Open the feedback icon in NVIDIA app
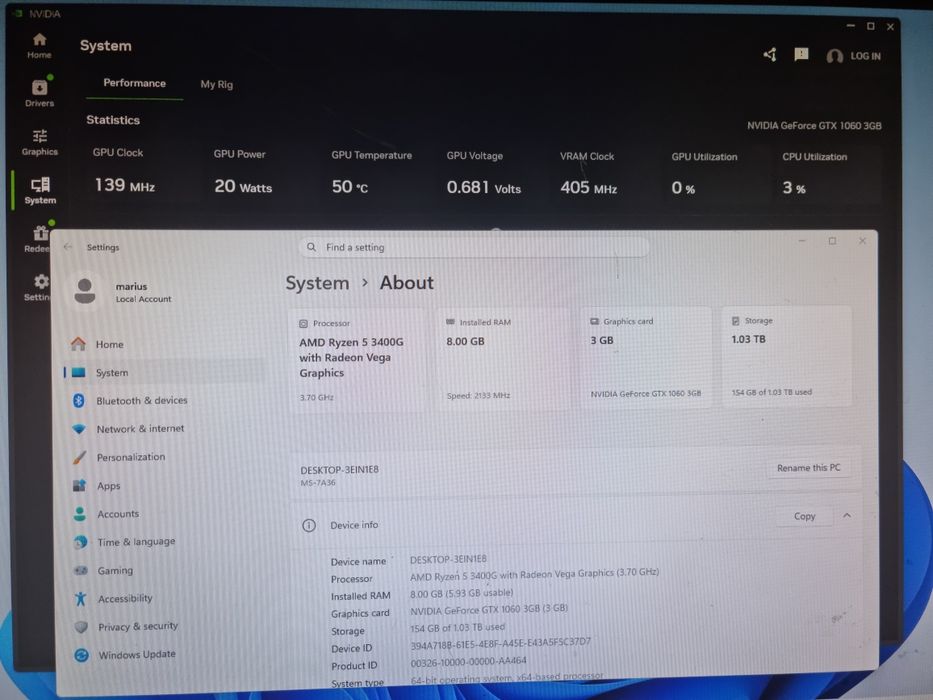Screen dimensions: 933x700 (x=801, y=55)
